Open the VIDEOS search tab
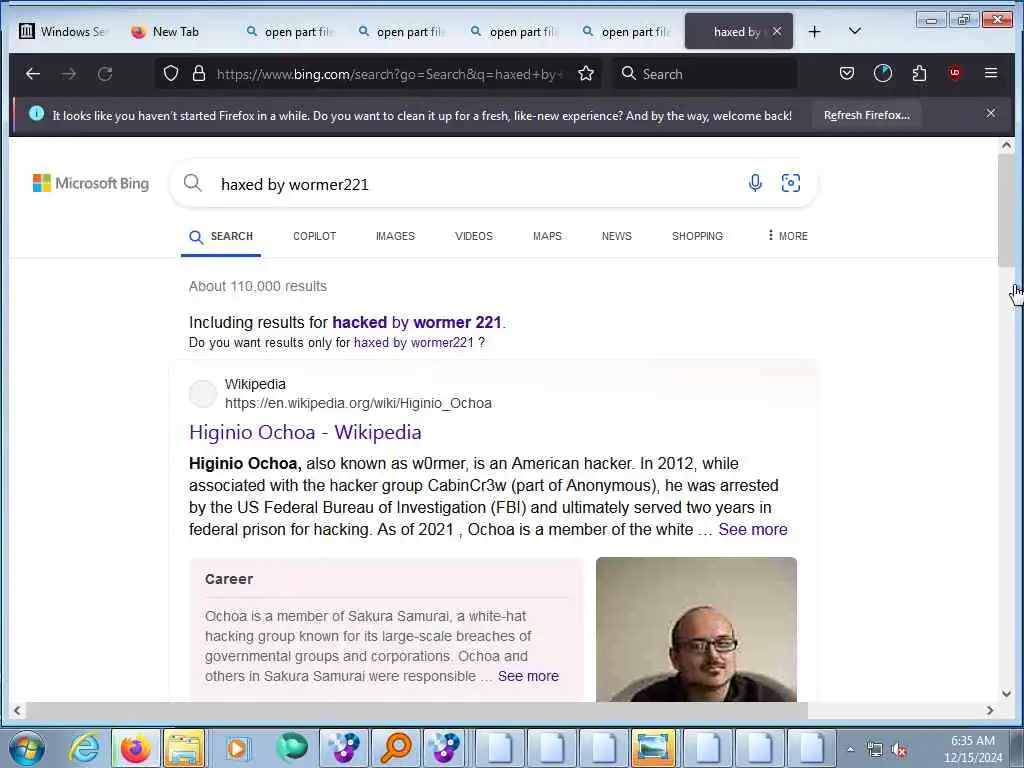Screen dimensions: 1024x768 pyautogui.click(x=473, y=236)
